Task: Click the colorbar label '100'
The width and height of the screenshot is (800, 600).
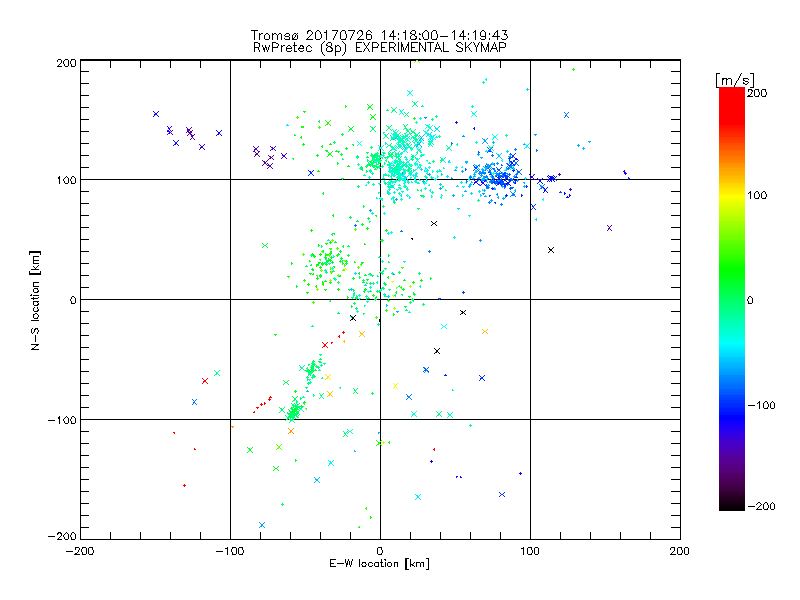Action: (757, 195)
